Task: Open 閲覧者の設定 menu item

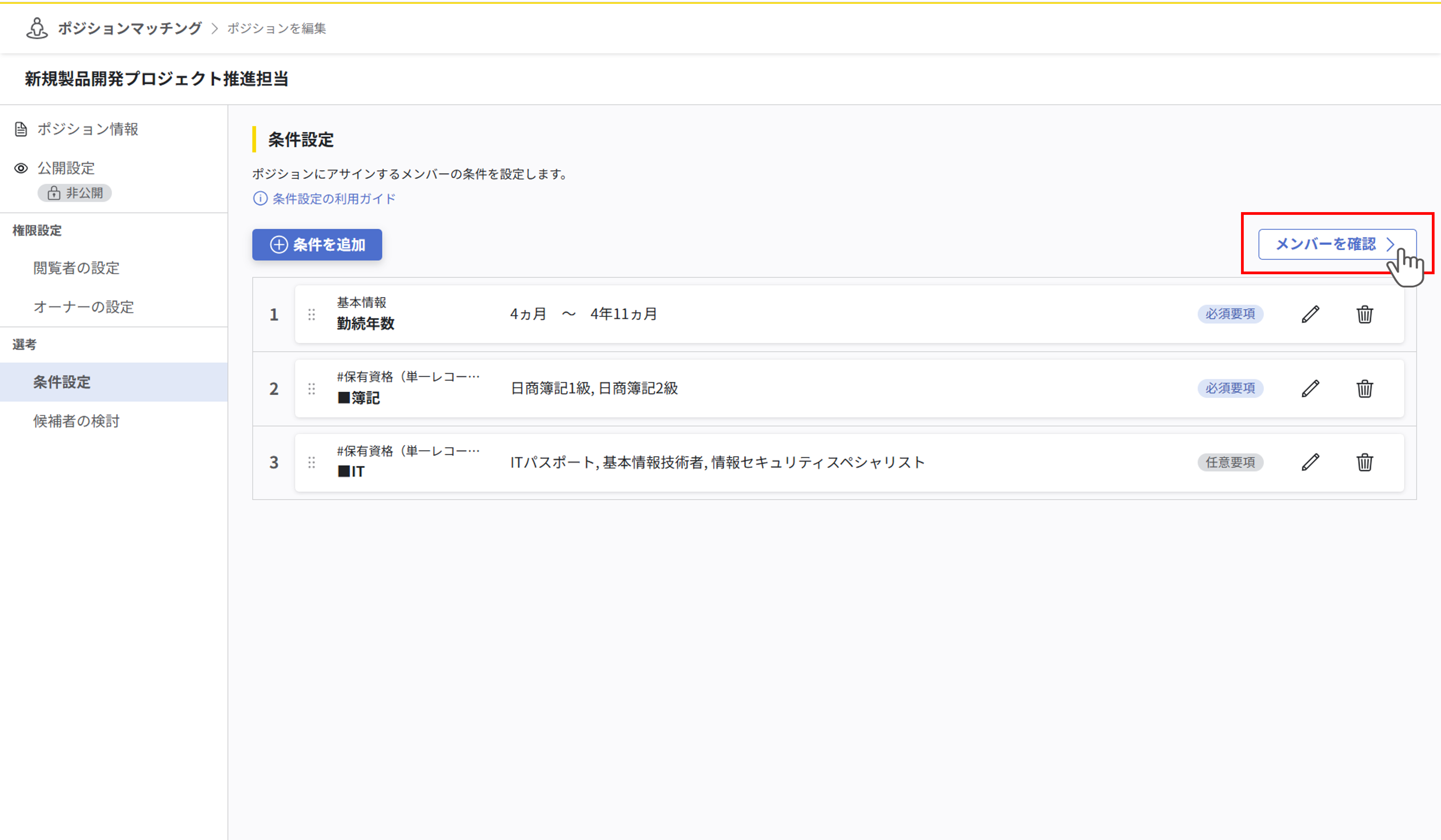Action: 76,268
